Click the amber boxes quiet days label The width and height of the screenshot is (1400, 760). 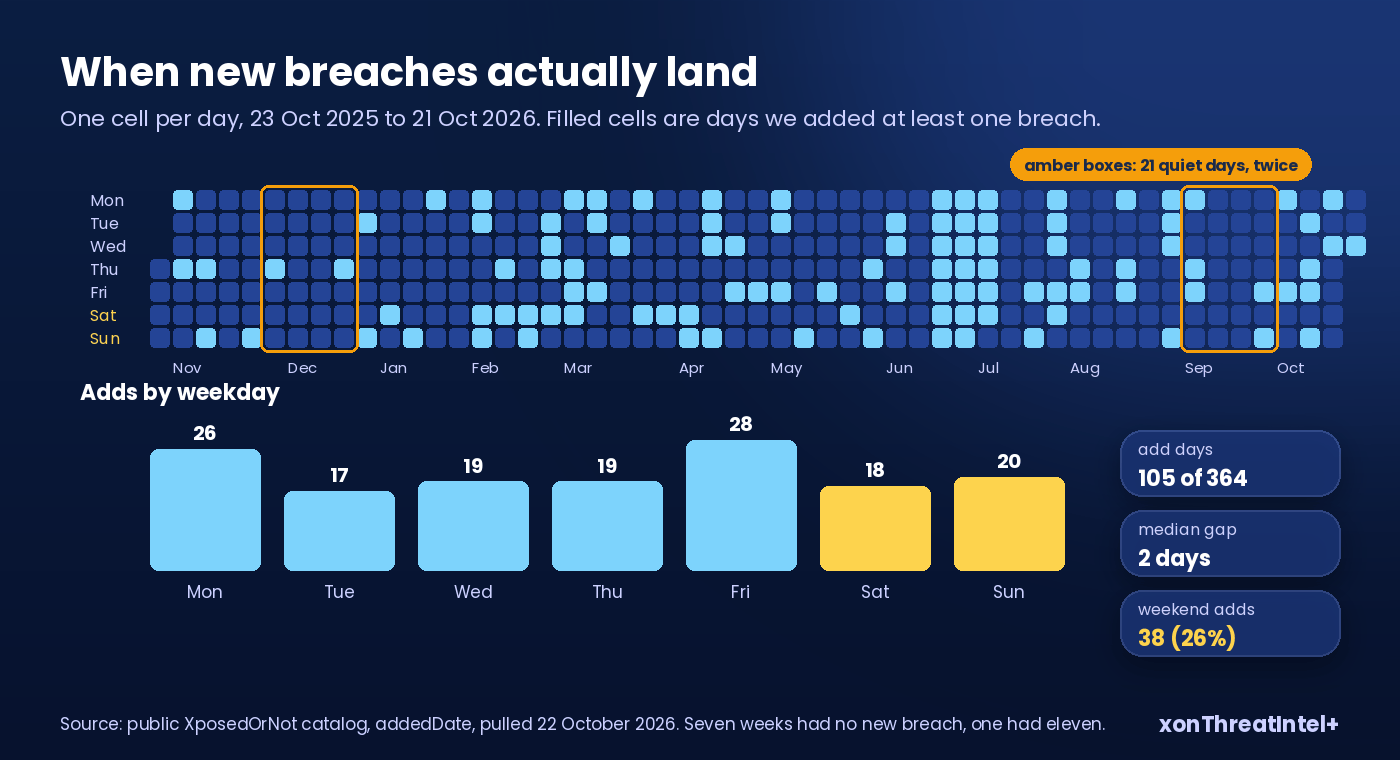1161,165
